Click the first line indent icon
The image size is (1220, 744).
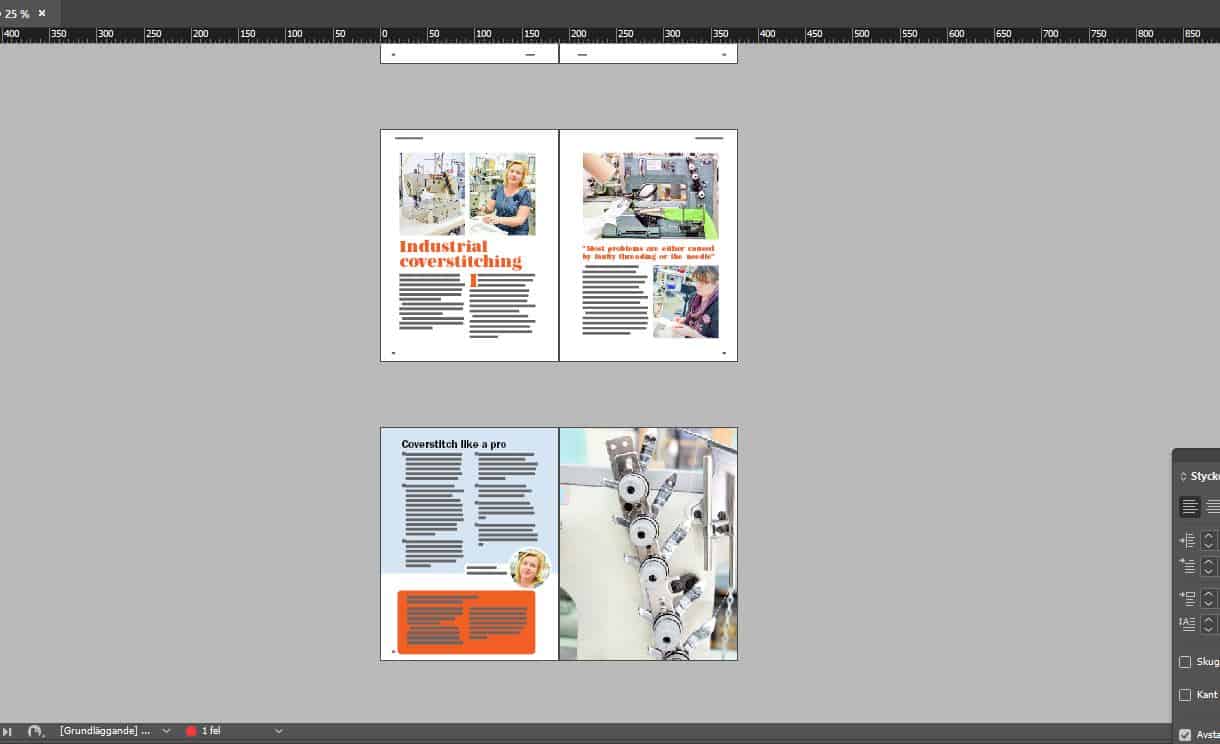coord(1187,566)
